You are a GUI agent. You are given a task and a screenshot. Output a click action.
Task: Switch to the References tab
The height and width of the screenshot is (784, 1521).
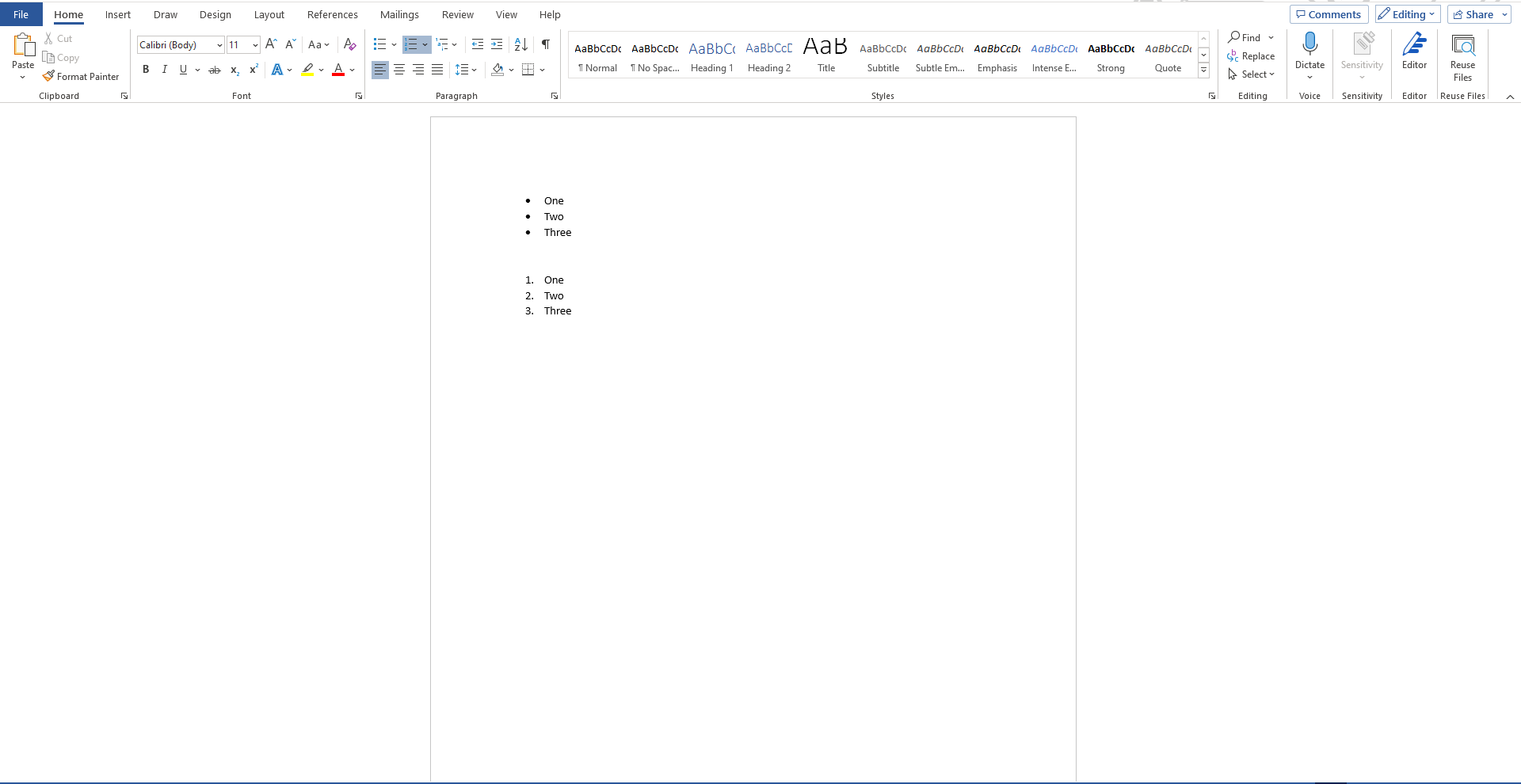[332, 14]
